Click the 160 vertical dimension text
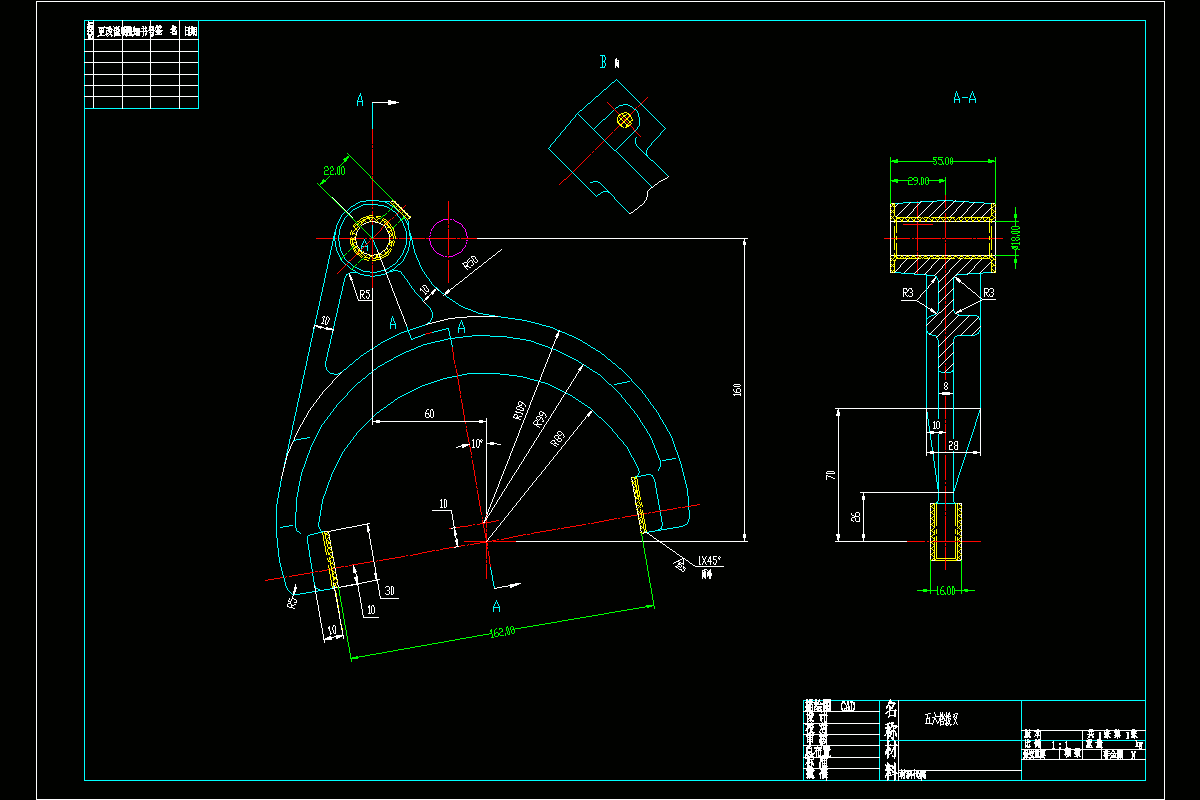The height and width of the screenshot is (800, 1200). coord(738,390)
